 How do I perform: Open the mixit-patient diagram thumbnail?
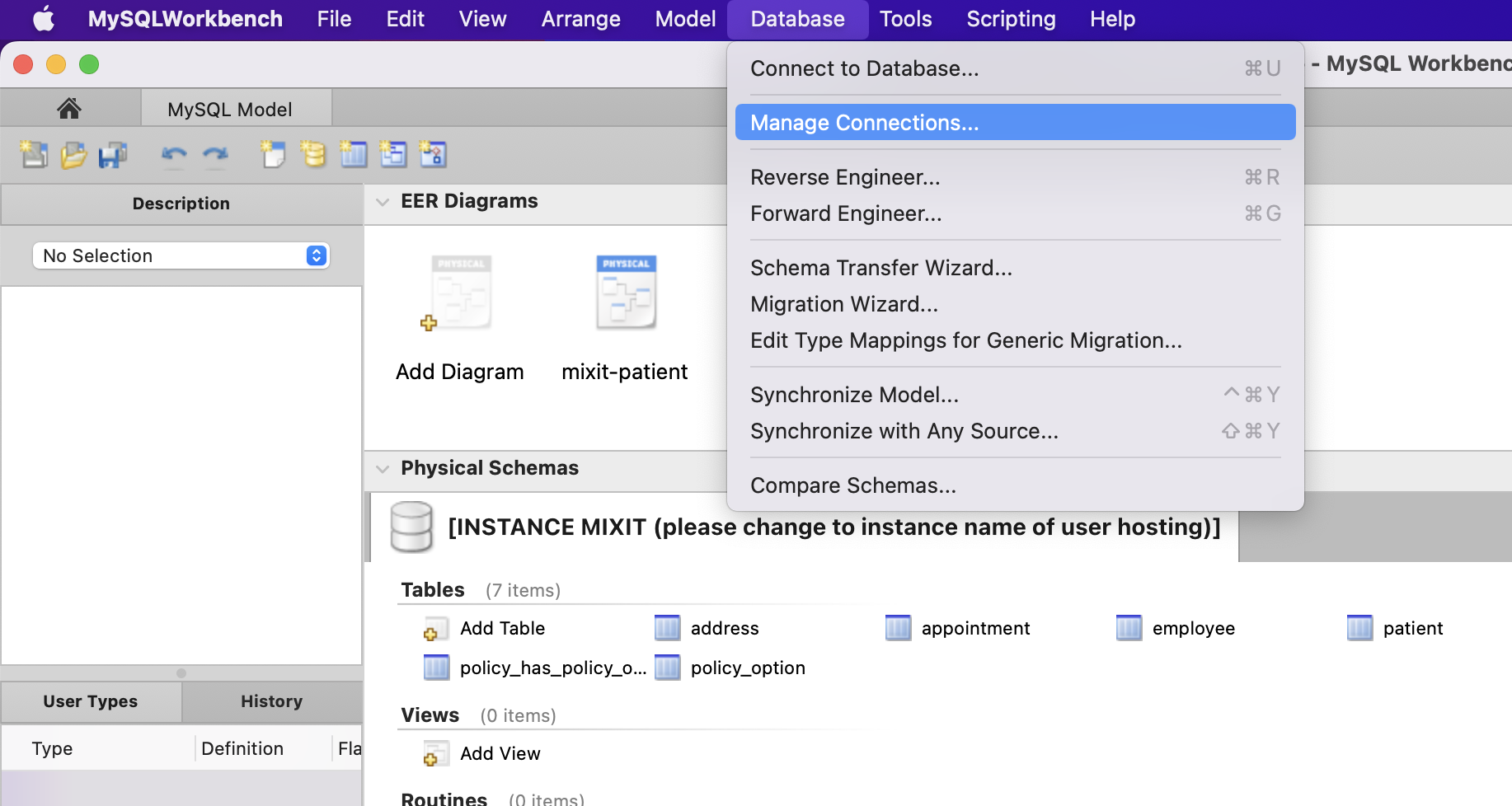626,293
